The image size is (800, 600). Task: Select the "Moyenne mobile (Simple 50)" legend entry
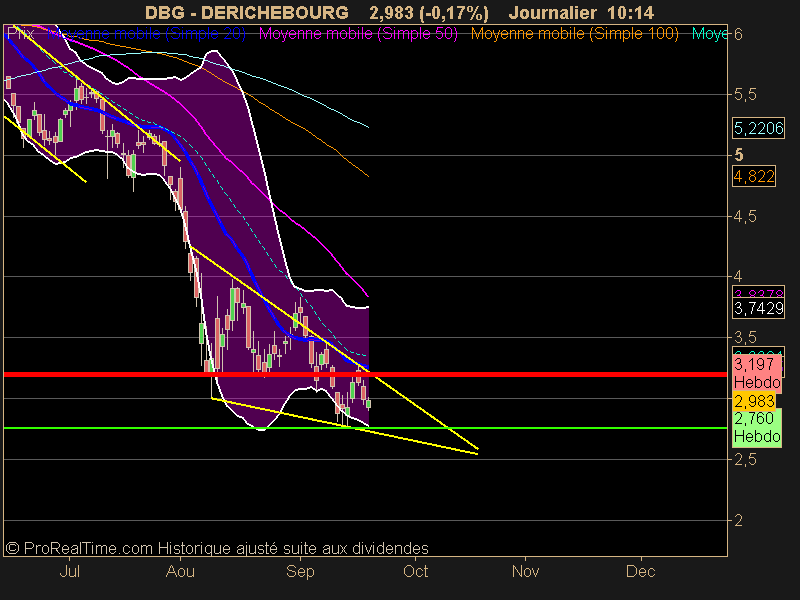(358, 34)
